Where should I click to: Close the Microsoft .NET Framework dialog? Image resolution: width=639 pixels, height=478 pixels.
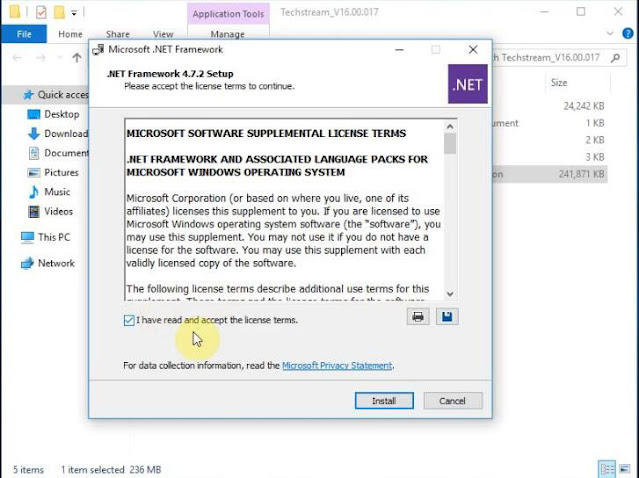(x=473, y=50)
